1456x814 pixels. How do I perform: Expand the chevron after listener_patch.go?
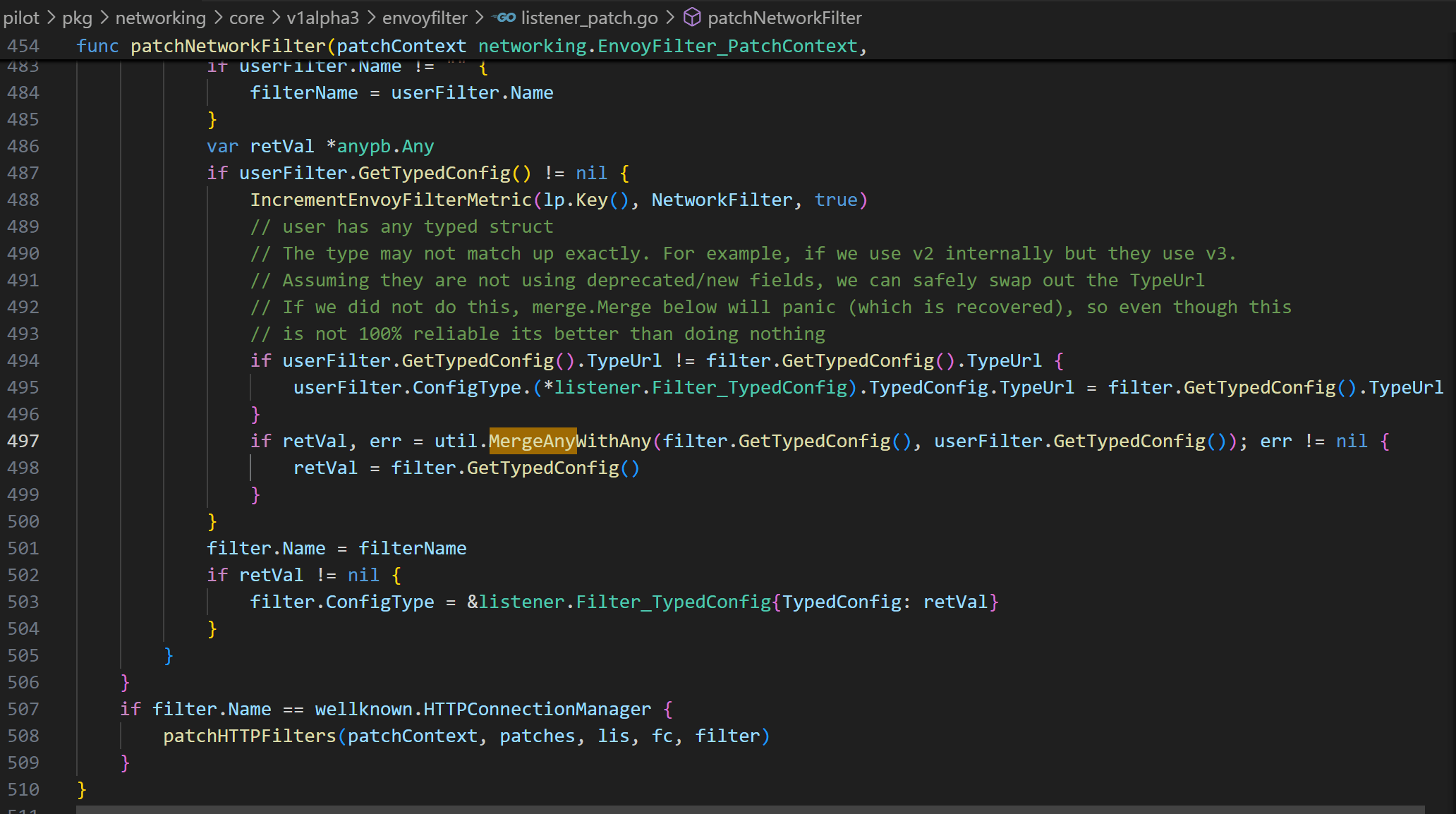(672, 18)
